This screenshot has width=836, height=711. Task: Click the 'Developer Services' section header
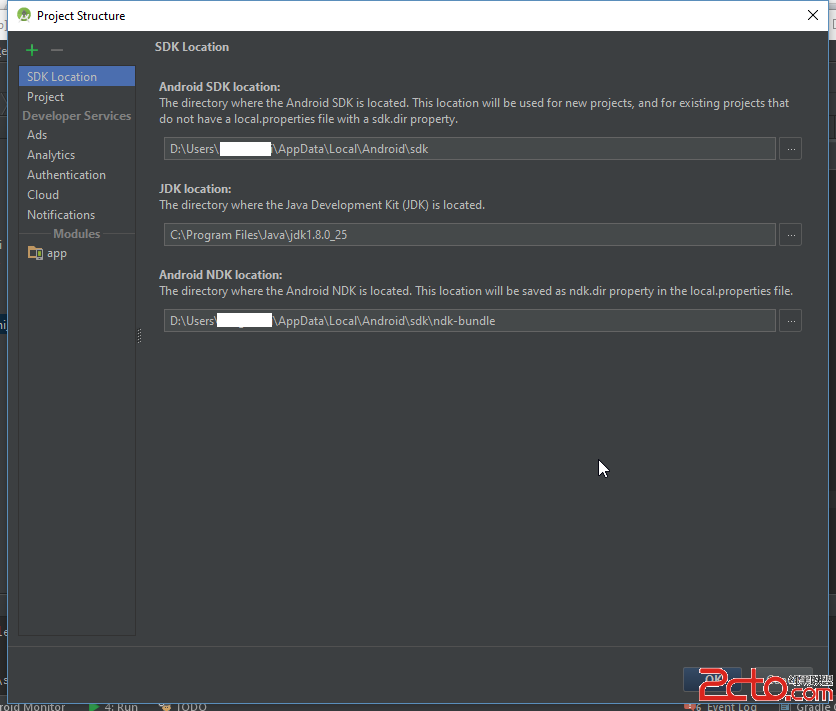77,116
